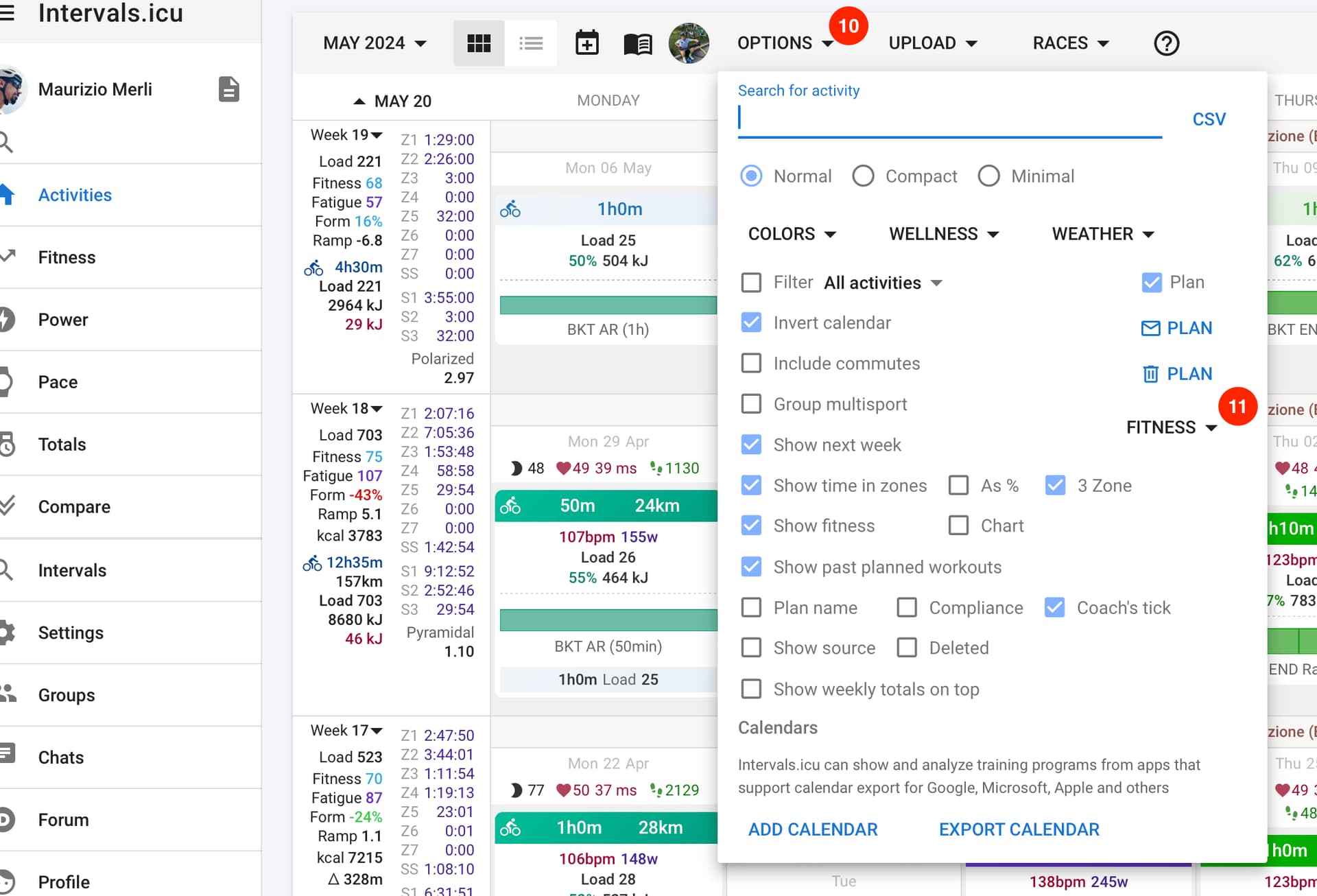
Task: Enable the Chart checkbox
Action: pos(958,526)
